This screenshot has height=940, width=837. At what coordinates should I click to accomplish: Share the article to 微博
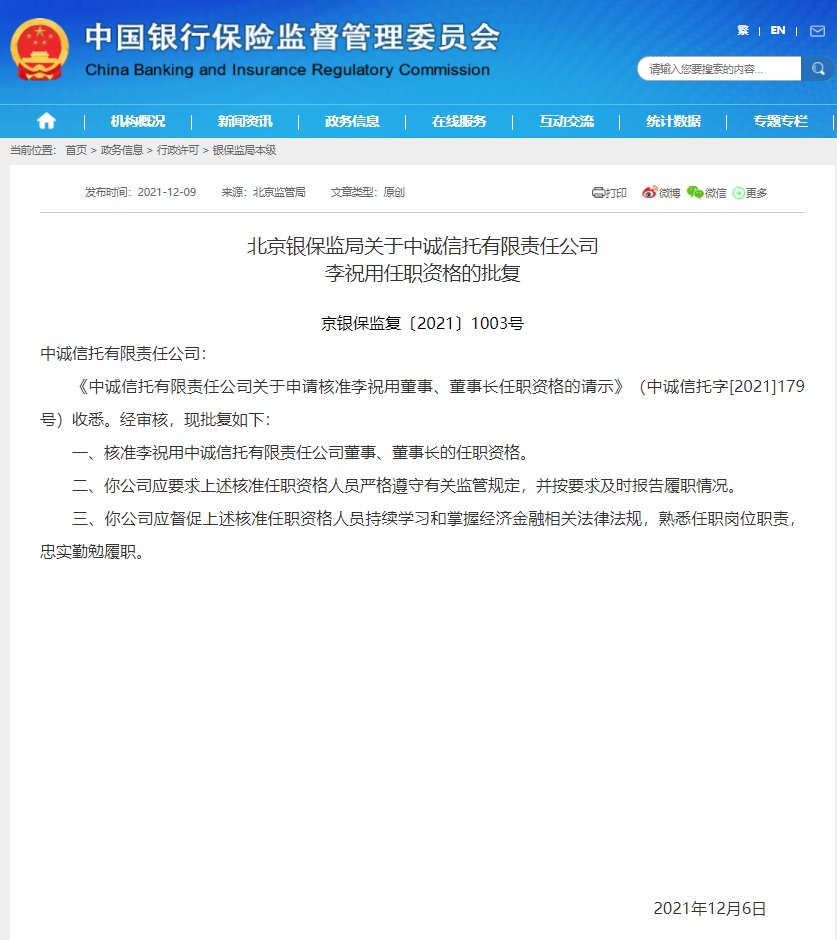pos(661,192)
